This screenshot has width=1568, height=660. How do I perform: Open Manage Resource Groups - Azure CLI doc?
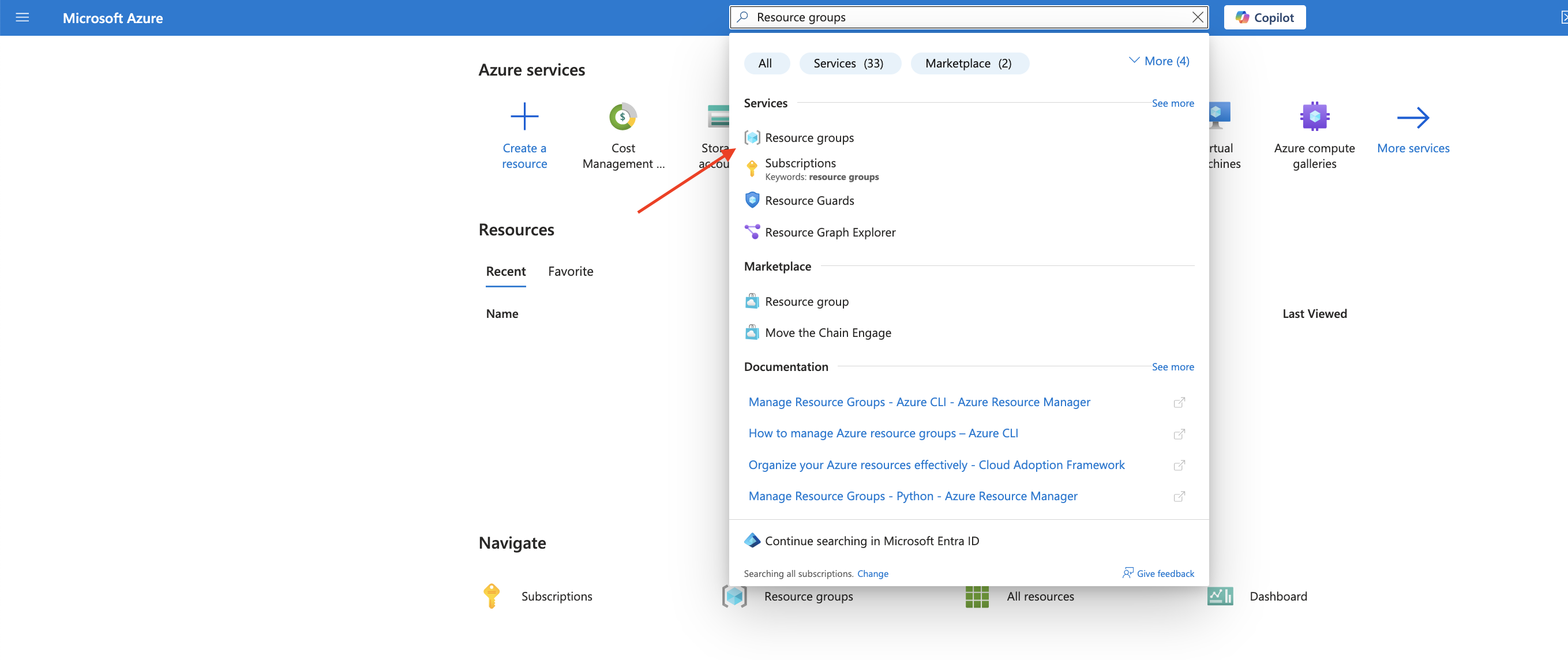[918, 402]
